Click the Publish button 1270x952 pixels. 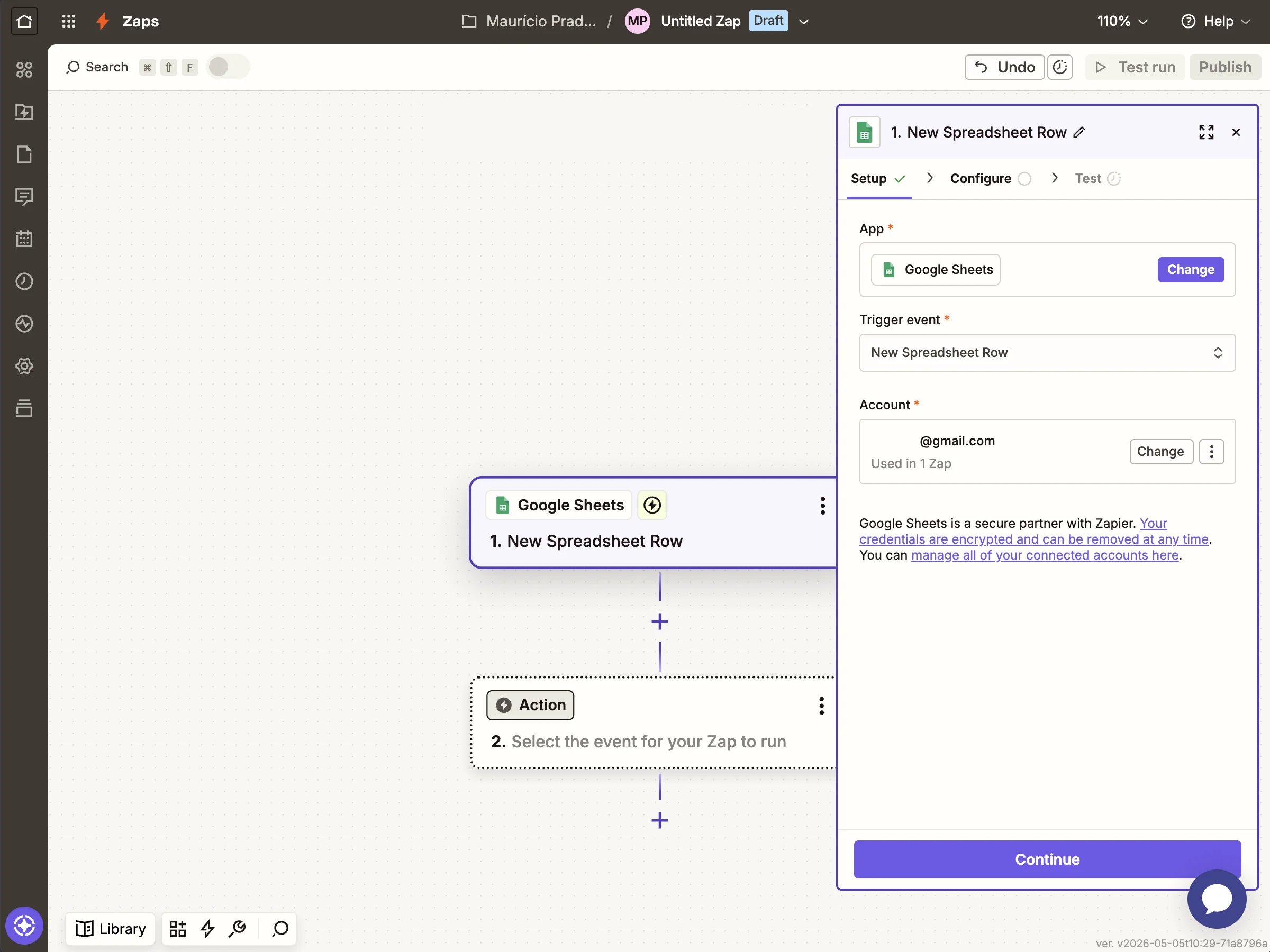[x=1224, y=67]
